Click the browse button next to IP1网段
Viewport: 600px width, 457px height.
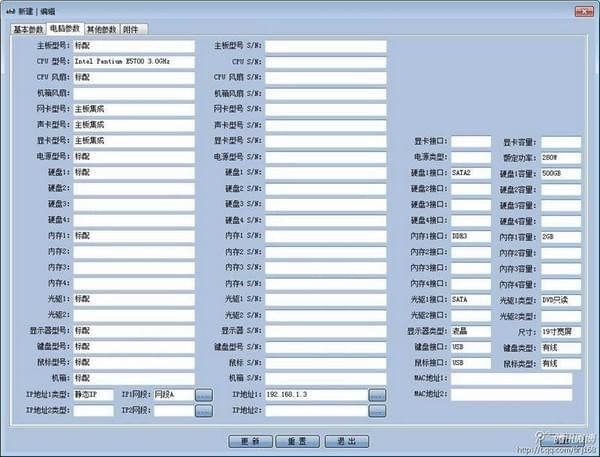pyautogui.click(x=204, y=395)
